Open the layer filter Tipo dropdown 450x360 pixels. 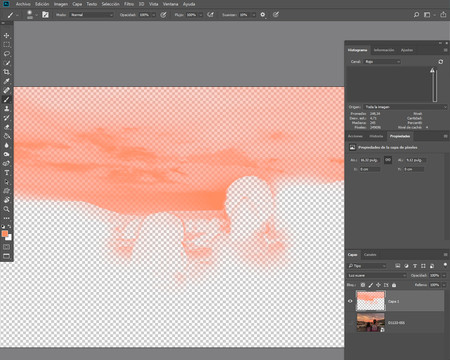[x=367, y=266]
